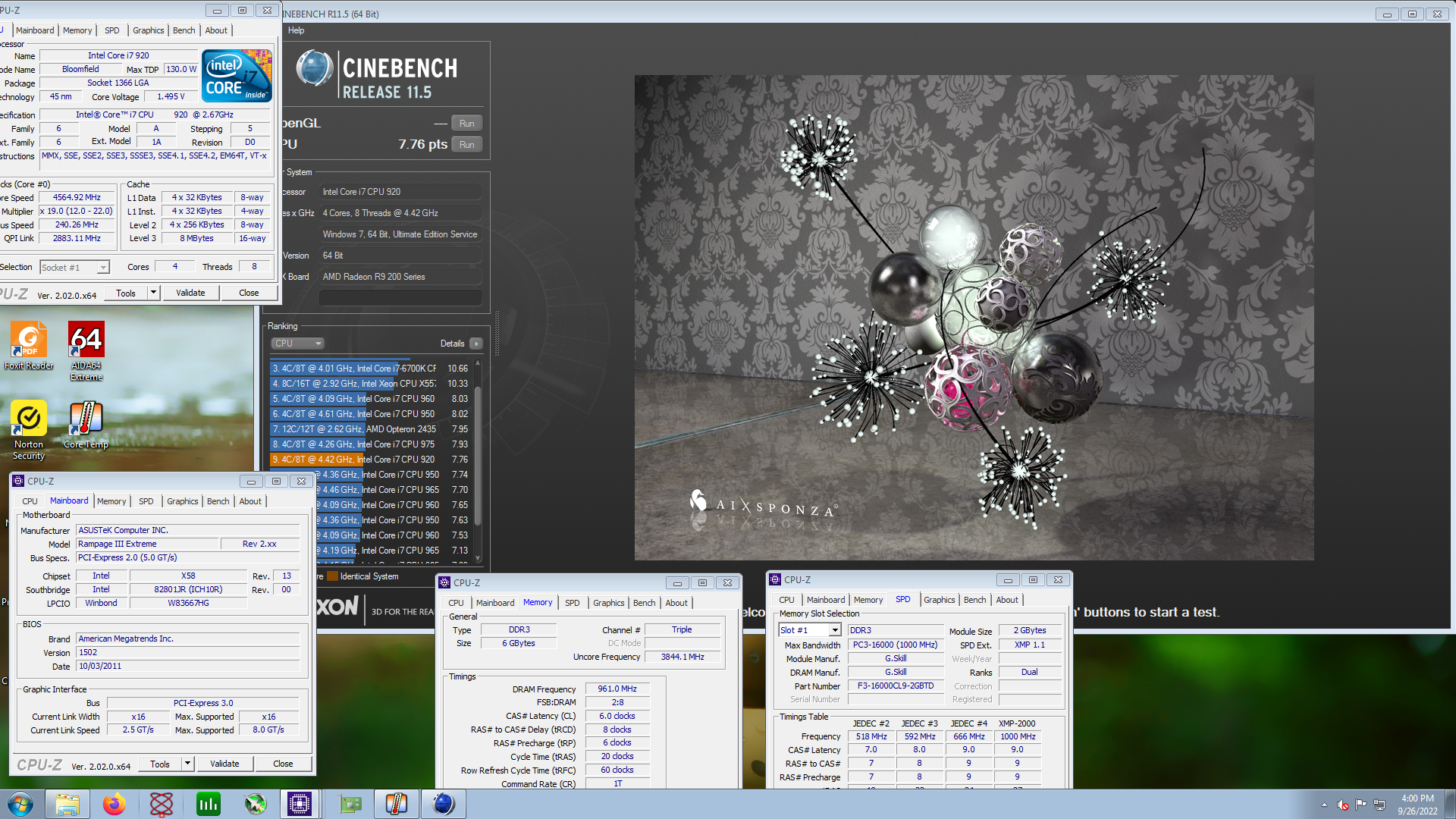Image resolution: width=1456 pixels, height=819 pixels.
Task: Click Close in top CPU-Z window
Action: tap(249, 293)
